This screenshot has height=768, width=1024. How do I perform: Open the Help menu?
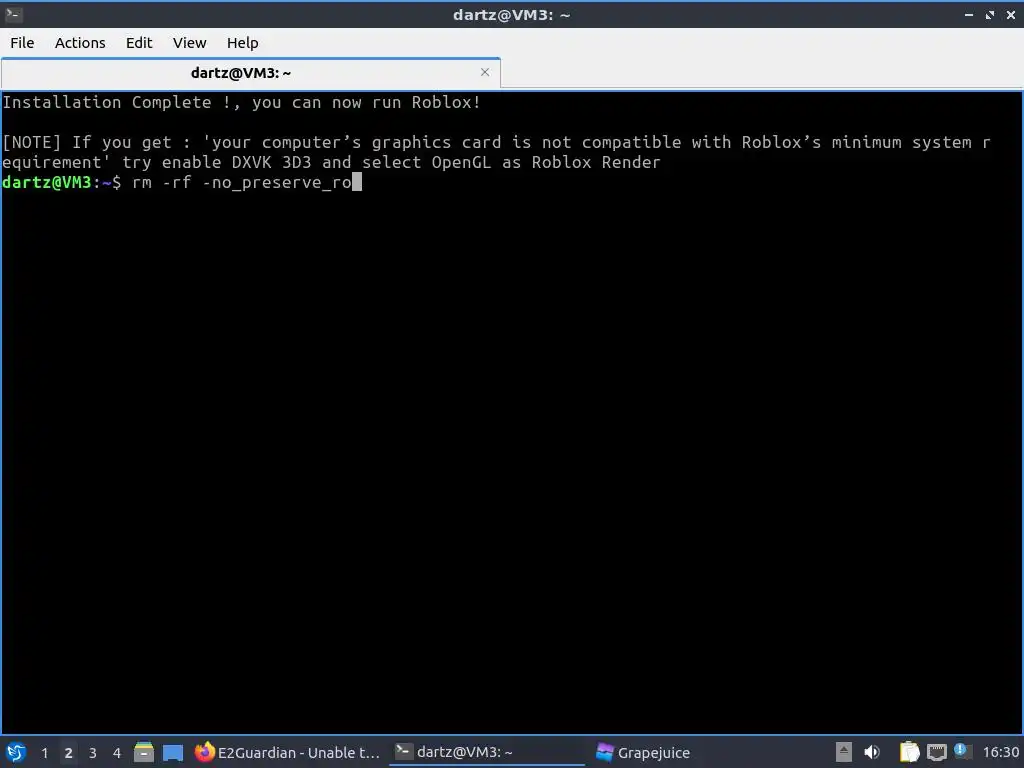pyautogui.click(x=242, y=42)
